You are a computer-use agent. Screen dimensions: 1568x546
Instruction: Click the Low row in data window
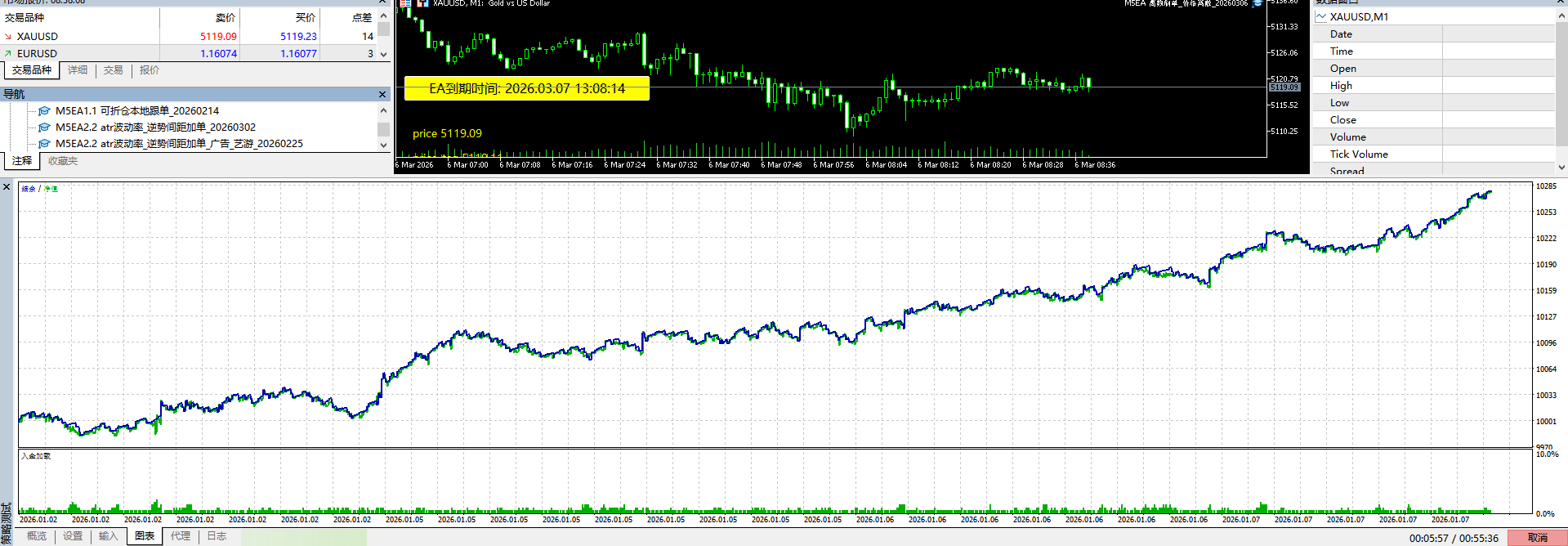point(1434,103)
